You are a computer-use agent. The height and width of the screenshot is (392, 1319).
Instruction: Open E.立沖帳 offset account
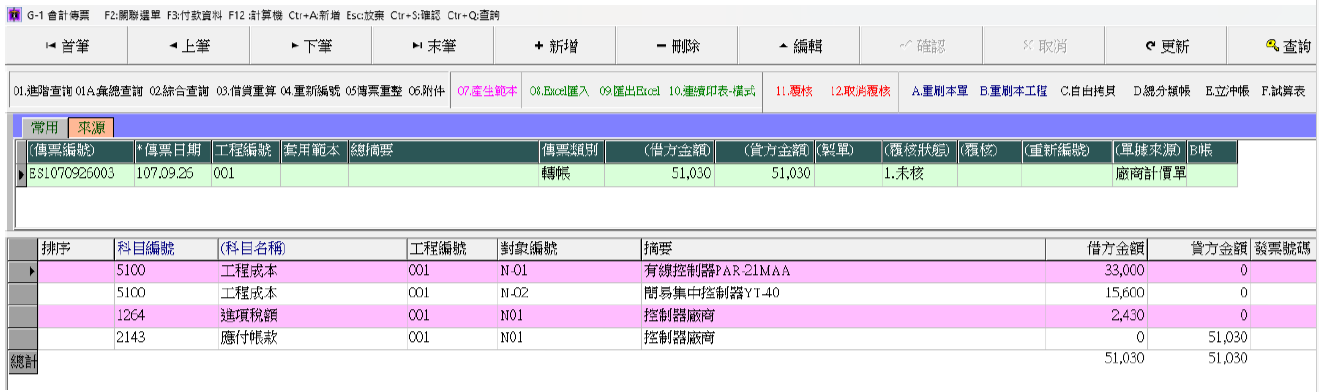pos(1229,90)
